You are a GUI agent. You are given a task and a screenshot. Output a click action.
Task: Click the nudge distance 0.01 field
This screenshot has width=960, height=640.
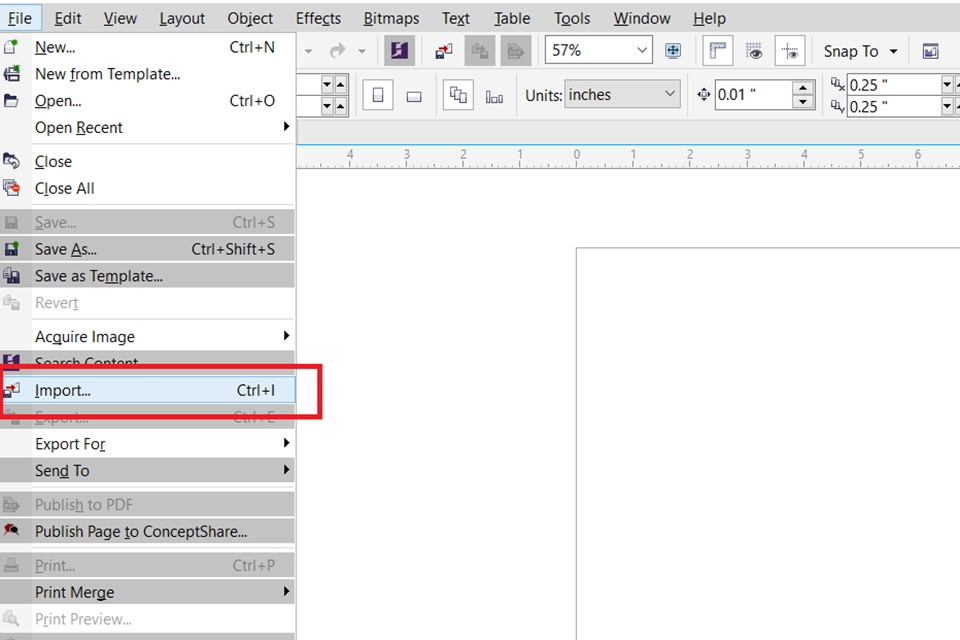(752, 95)
